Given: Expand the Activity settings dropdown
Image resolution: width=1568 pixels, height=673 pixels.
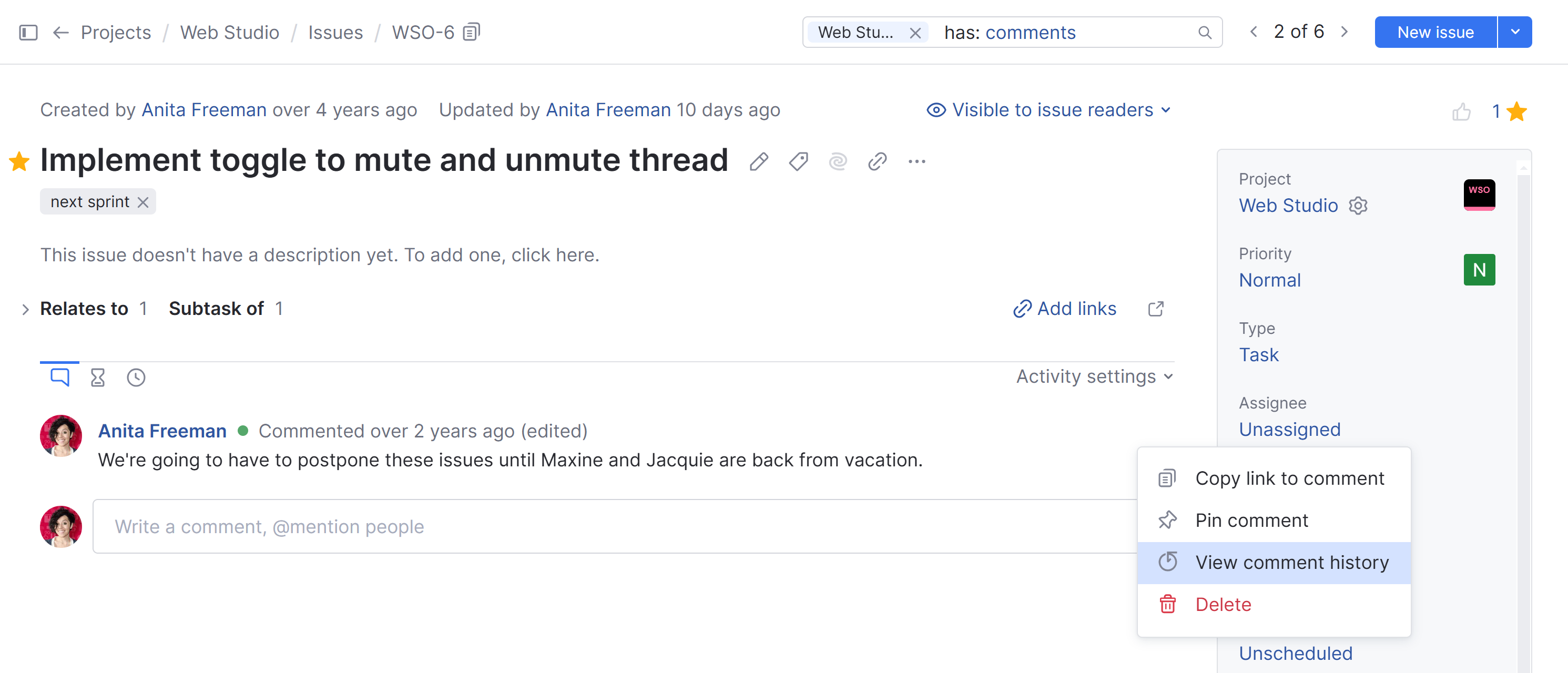Looking at the screenshot, I should [x=1094, y=376].
